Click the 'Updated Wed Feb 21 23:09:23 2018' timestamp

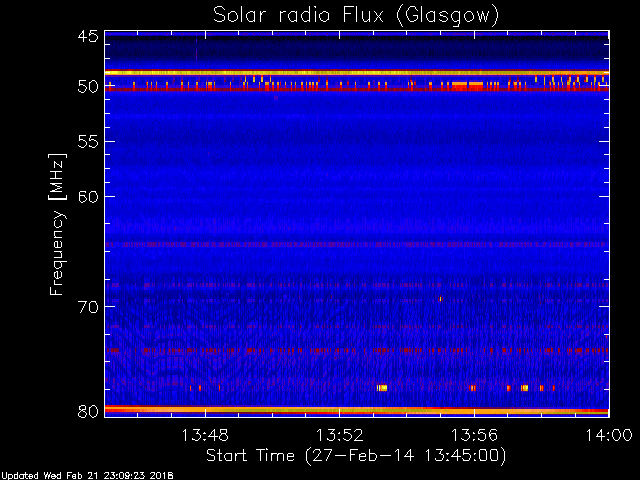[x=87, y=476]
